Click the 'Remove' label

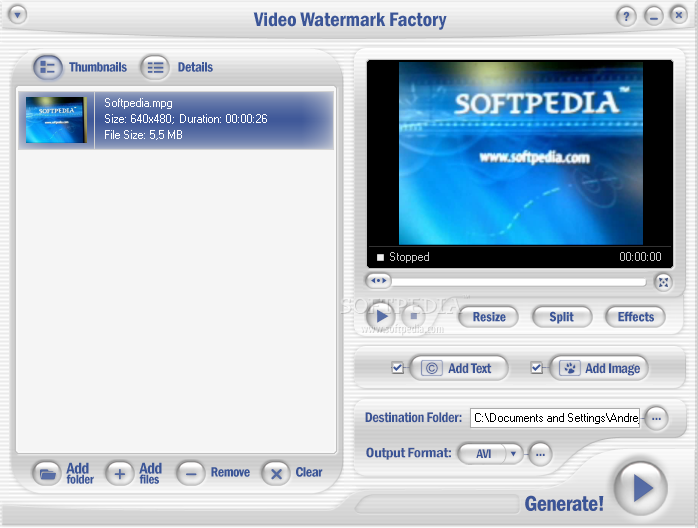[230, 472]
